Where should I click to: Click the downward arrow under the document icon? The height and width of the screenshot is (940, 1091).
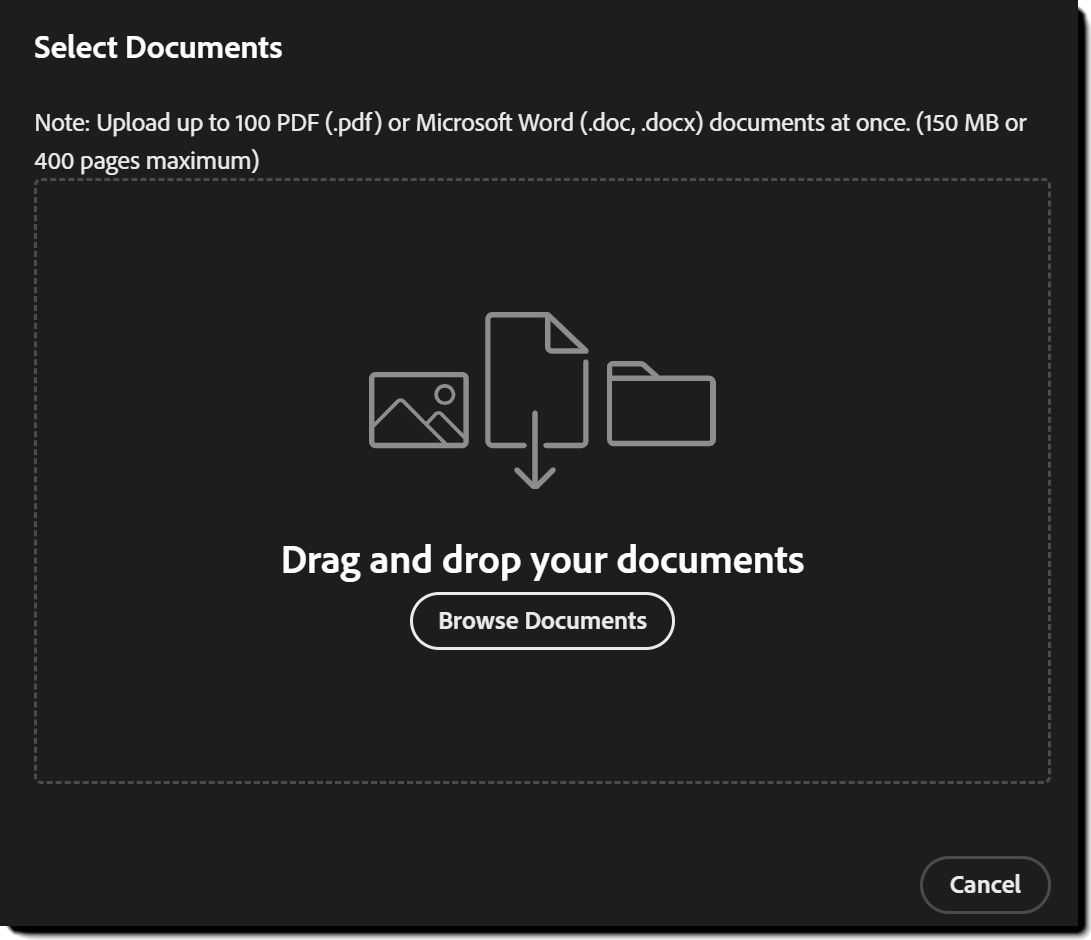coord(537,465)
